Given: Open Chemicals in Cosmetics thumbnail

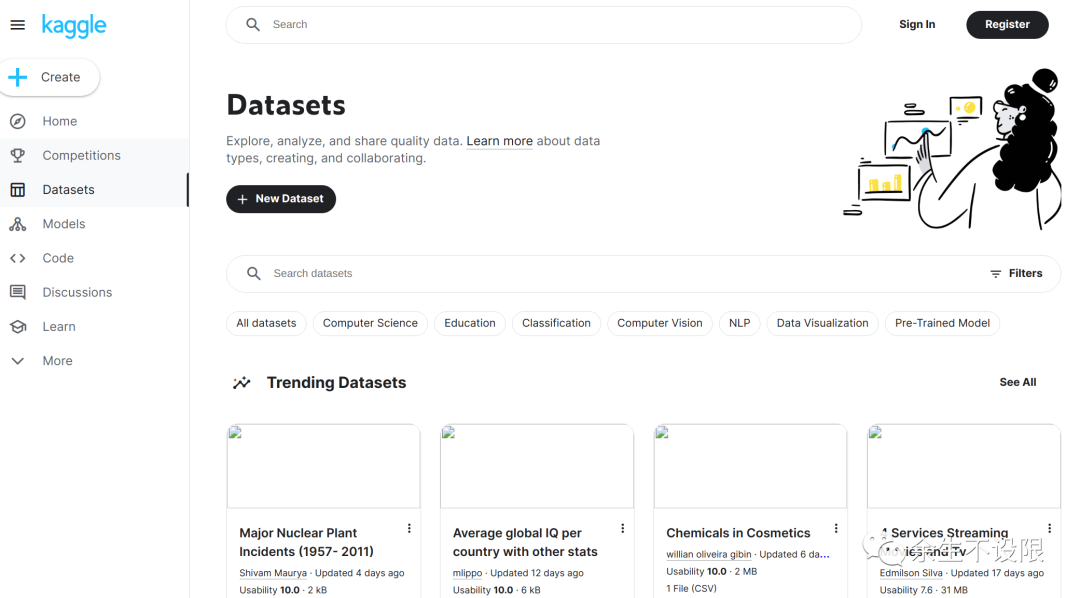Looking at the screenshot, I should click(750, 466).
